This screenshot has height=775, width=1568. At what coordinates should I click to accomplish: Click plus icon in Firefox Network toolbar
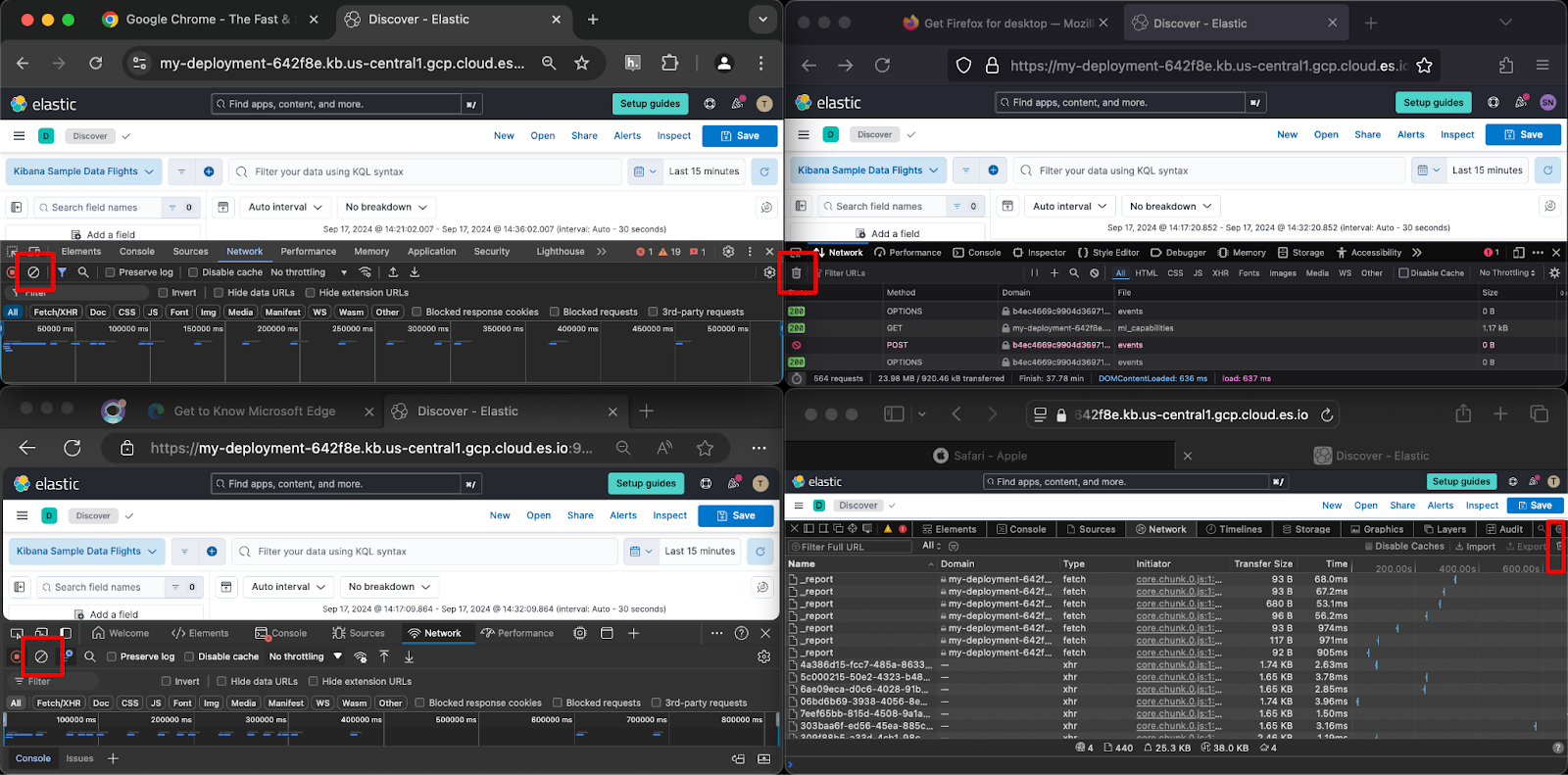1054,273
